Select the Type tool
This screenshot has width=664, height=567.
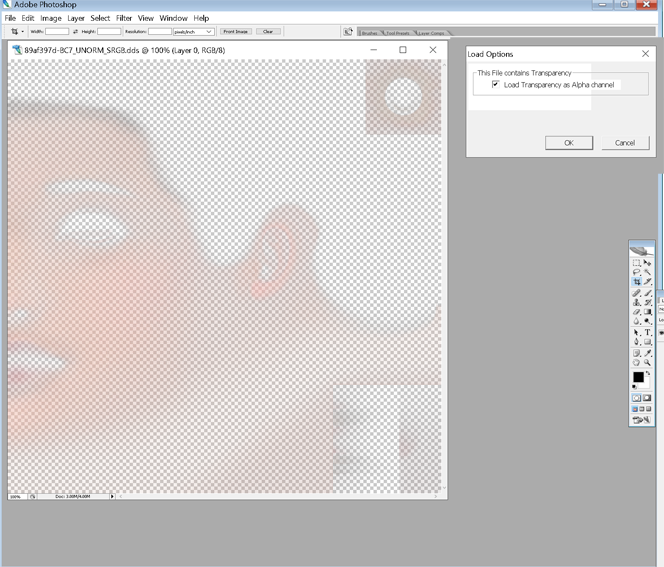647,332
